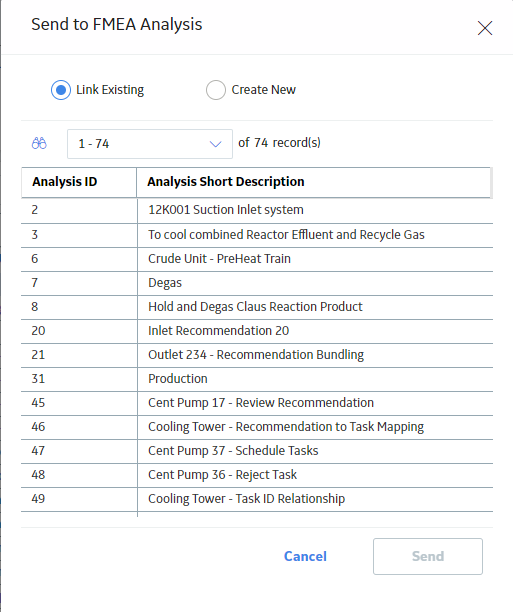Click the Cancel link
Image resolution: width=513 pixels, height=612 pixels.
305,556
